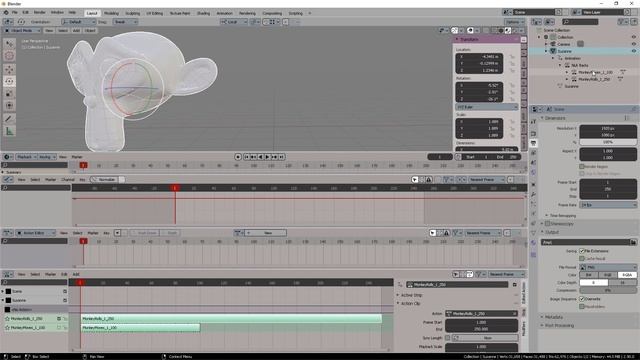Hide Suzanne in outliner via eye icon
Screen dimensions: 640x360
634,51
